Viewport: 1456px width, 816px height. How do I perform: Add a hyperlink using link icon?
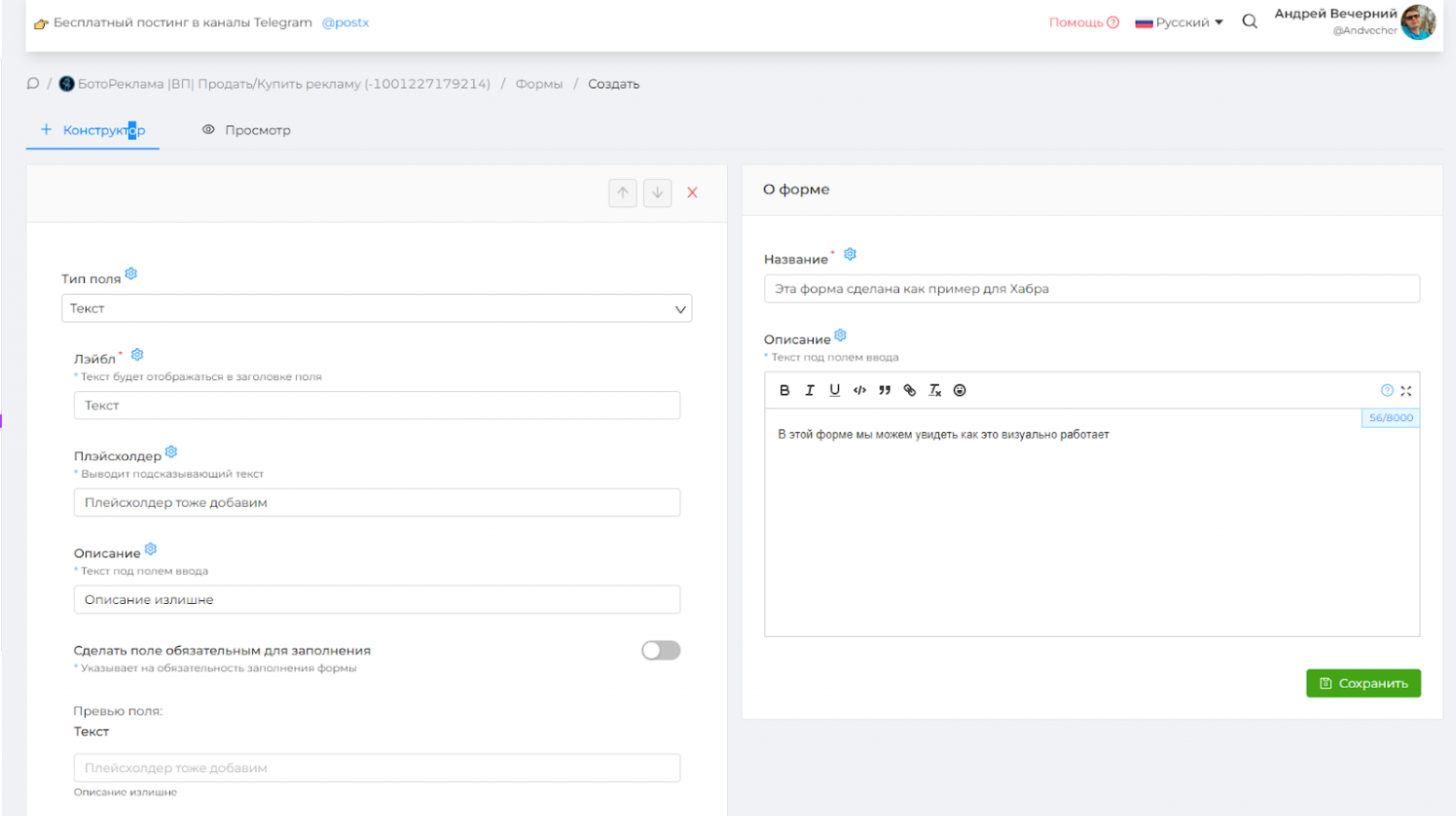point(909,390)
